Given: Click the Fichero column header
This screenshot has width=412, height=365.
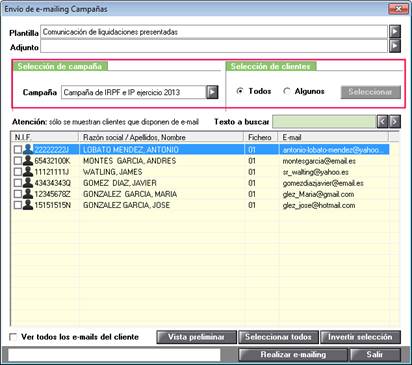Looking at the screenshot, I should [x=261, y=137].
